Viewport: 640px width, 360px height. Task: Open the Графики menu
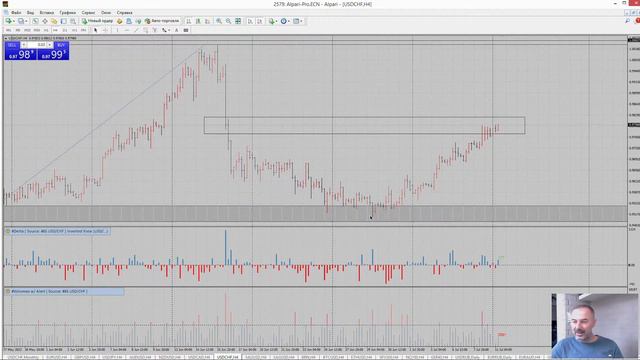tap(67, 13)
